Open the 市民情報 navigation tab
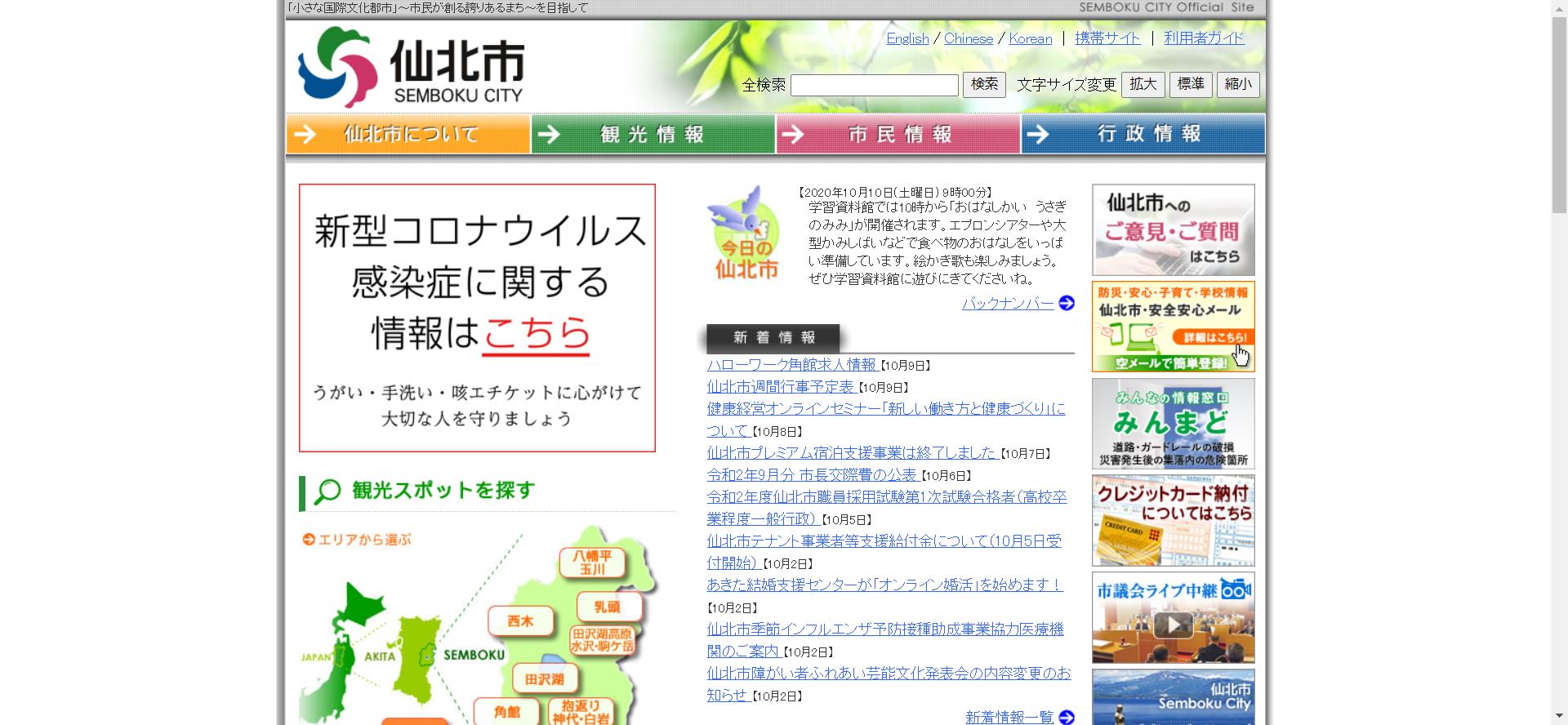 (x=898, y=134)
